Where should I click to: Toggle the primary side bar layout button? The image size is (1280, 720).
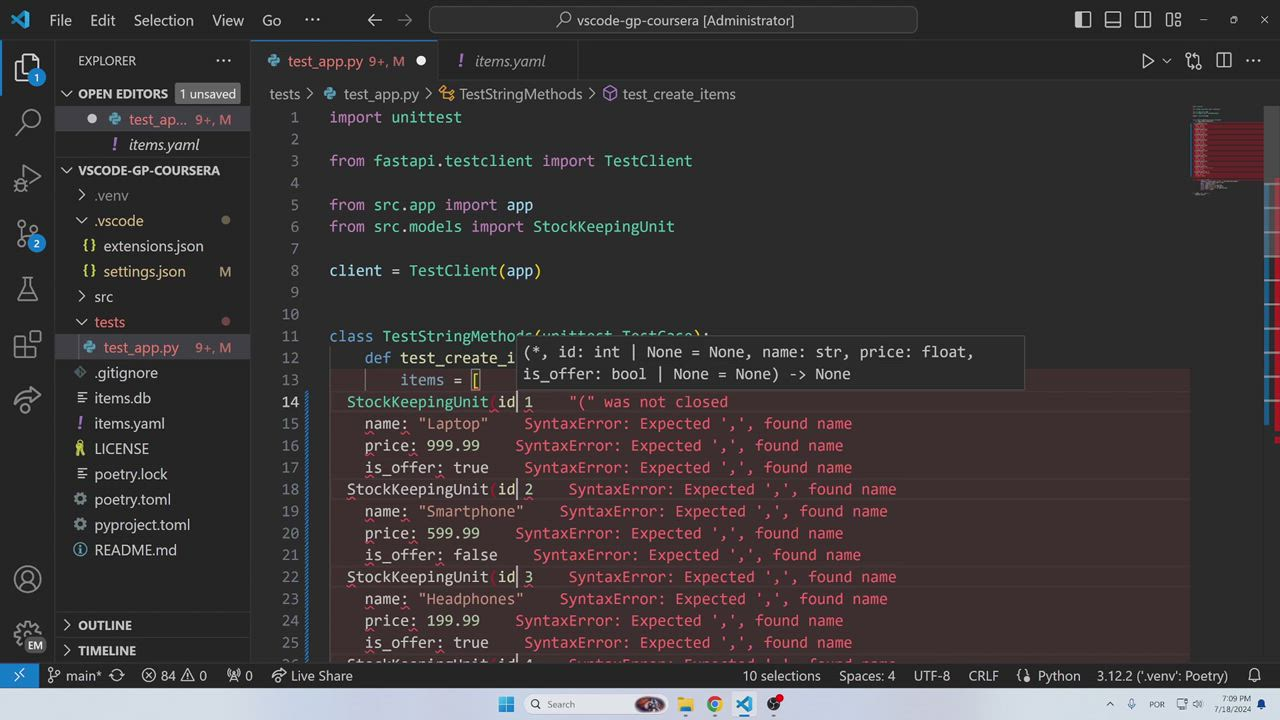click(1083, 20)
